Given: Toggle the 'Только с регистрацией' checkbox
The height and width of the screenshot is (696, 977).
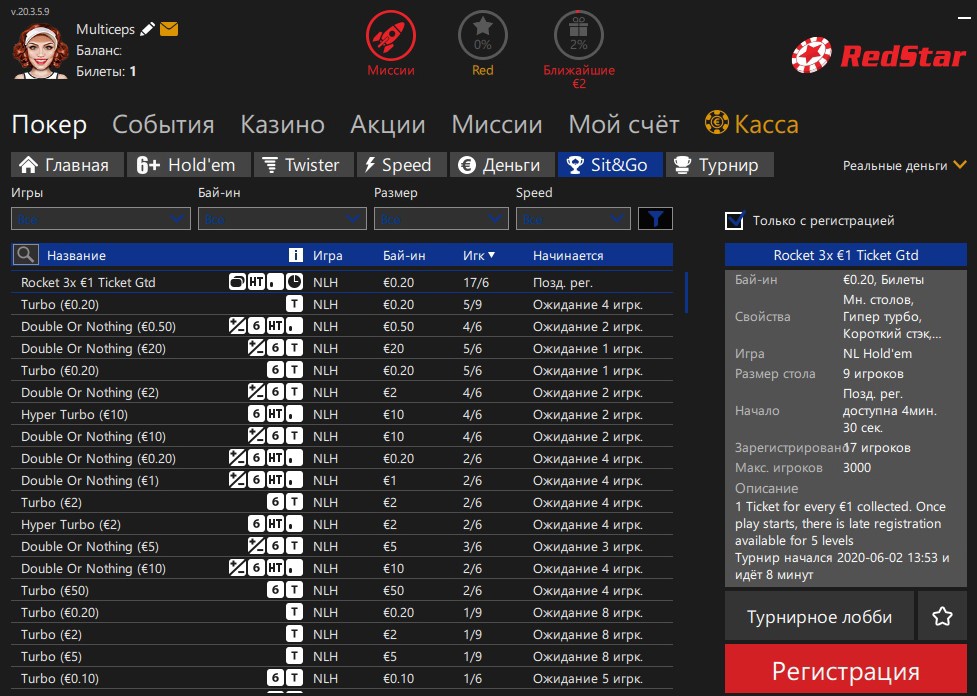Looking at the screenshot, I should [736, 220].
